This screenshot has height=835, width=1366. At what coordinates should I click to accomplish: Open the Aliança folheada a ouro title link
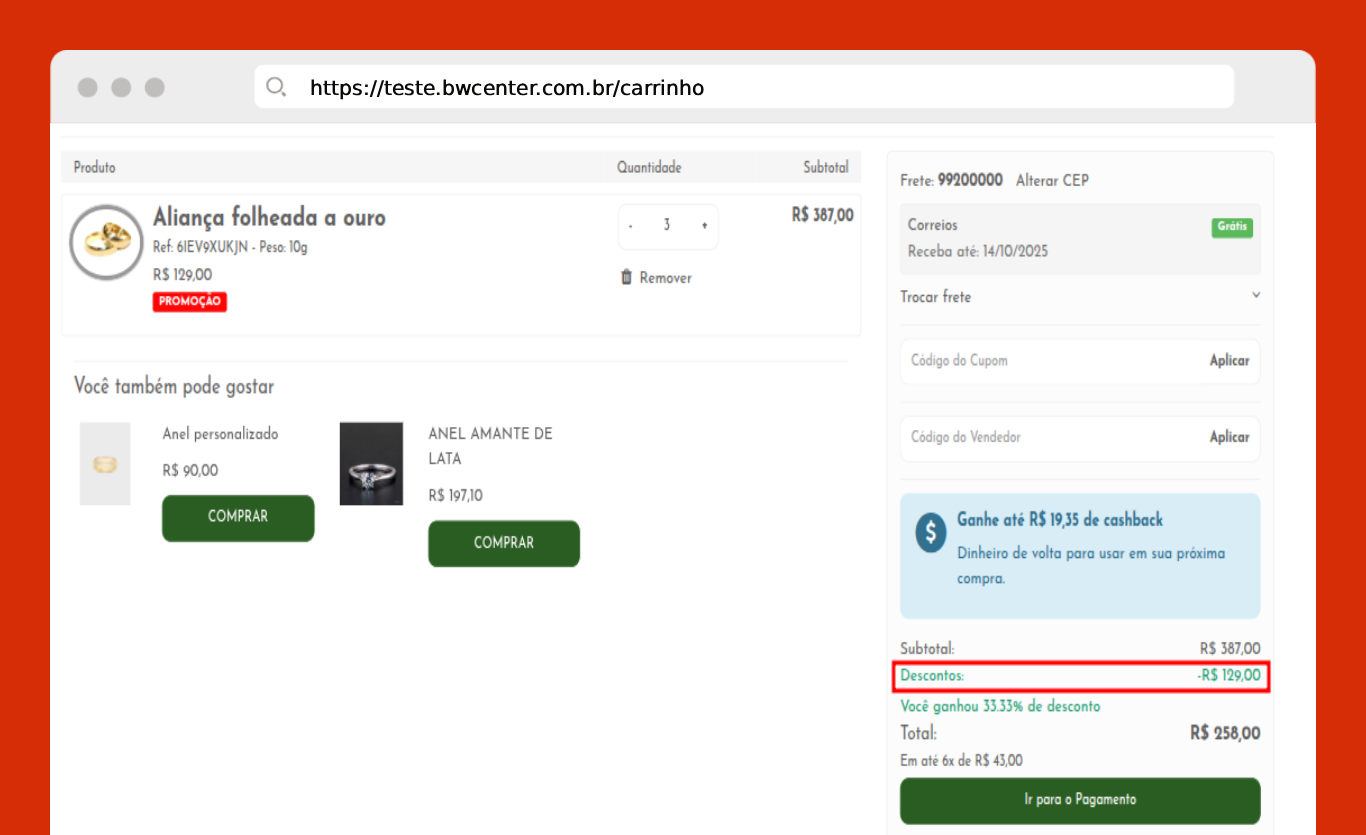tap(269, 218)
